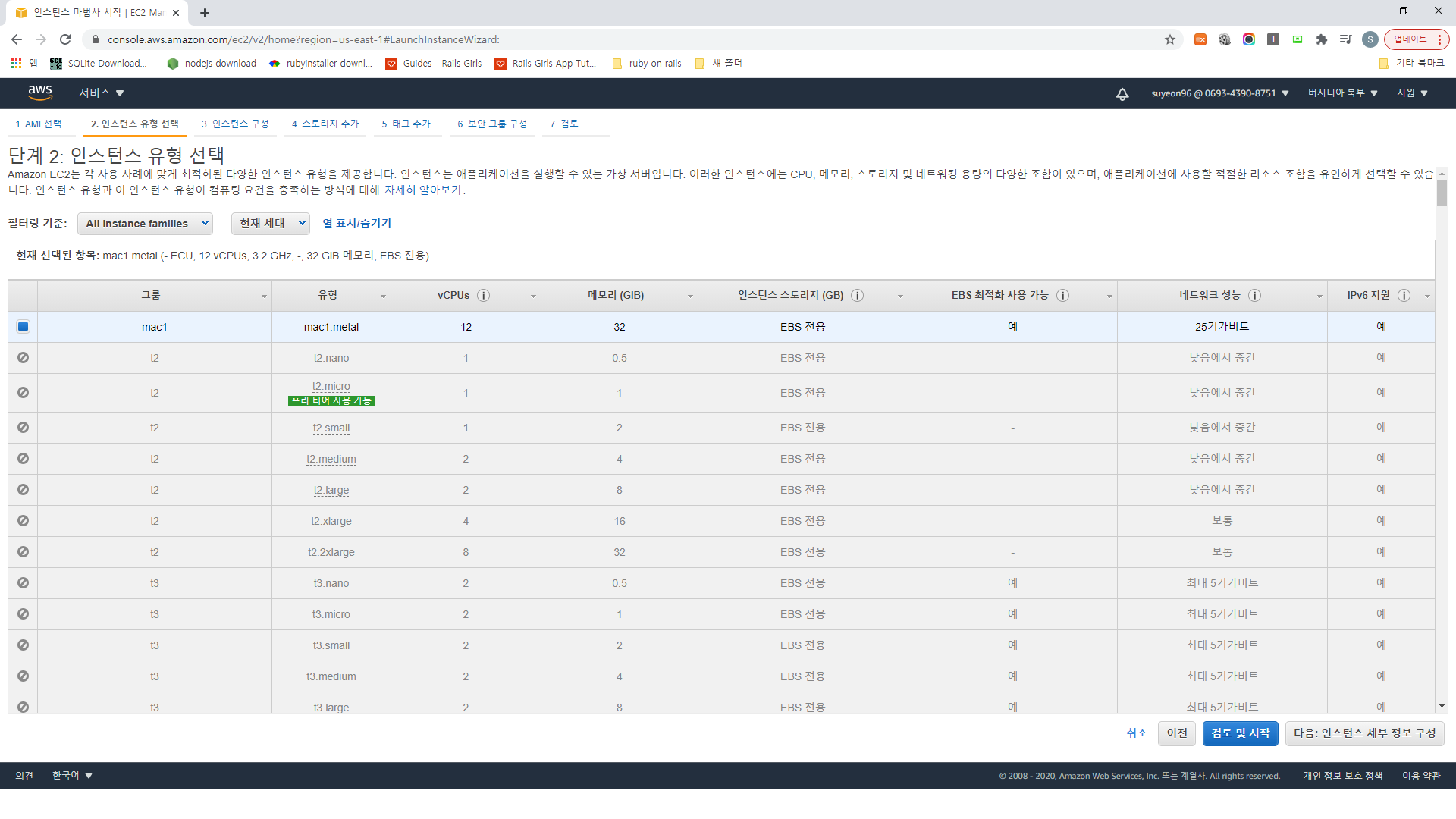
Task: Select the 2. 인스턴스 유형 선택 tab
Action: (135, 124)
